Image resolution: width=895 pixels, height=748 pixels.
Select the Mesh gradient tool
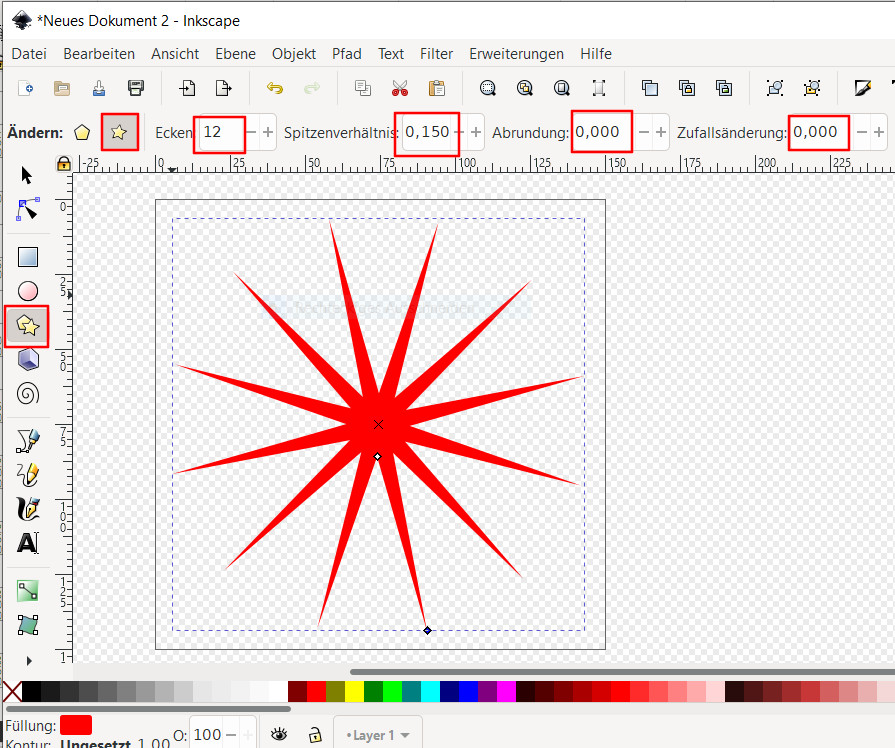(27, 625)
